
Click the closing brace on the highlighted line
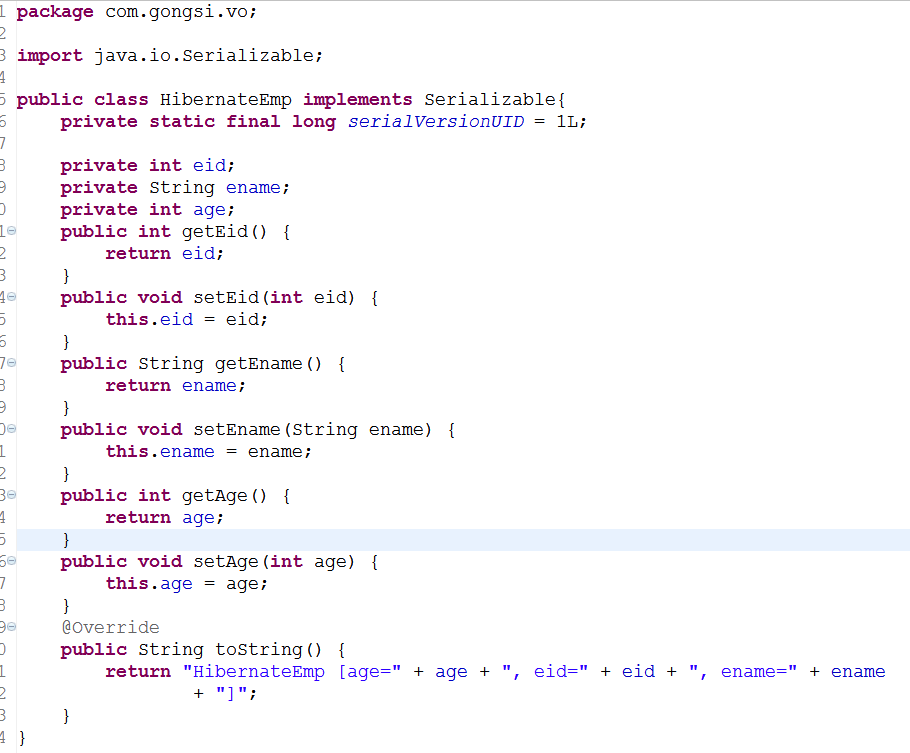point(66,540)
